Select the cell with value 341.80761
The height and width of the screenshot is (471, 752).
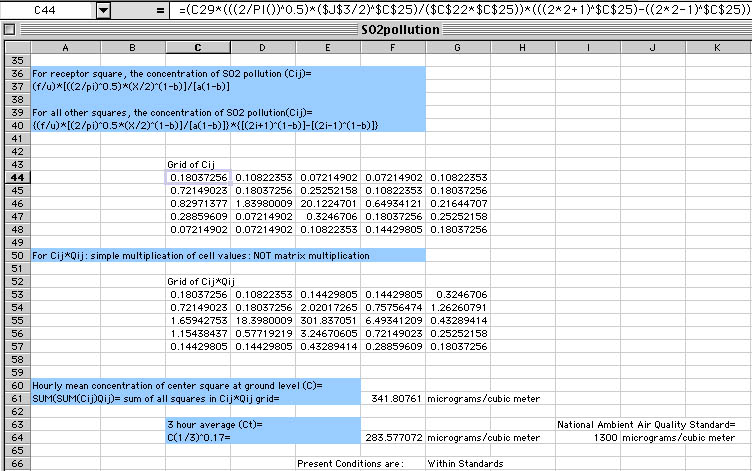(393, 399)
